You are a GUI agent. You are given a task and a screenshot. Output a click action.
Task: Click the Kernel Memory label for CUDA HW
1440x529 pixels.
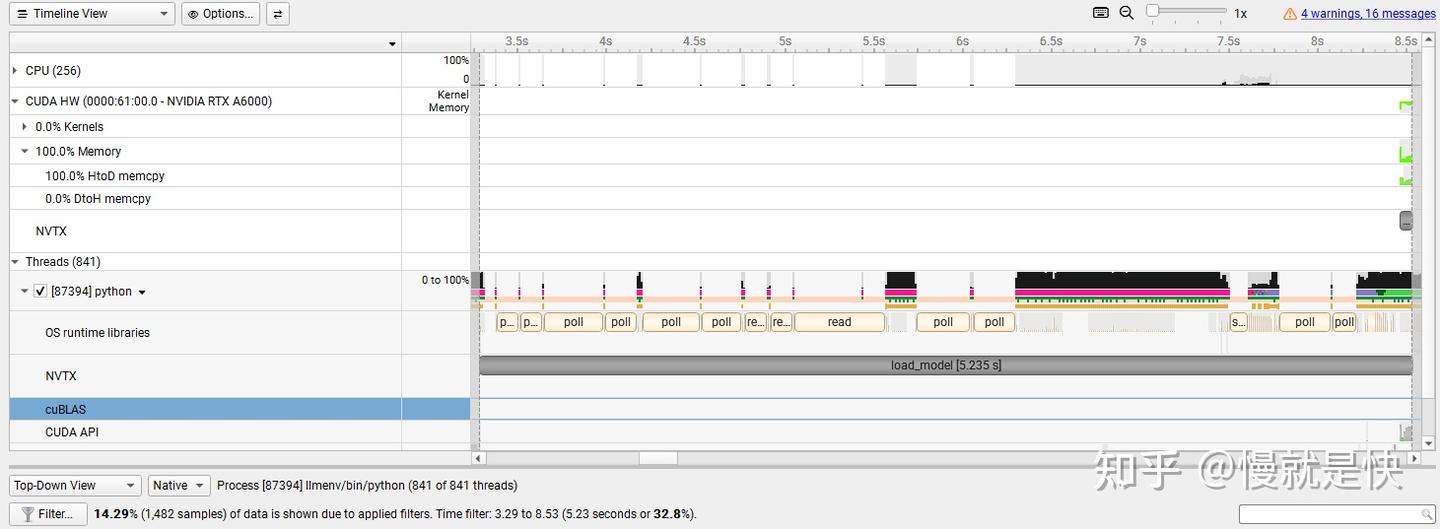point(449,101)
